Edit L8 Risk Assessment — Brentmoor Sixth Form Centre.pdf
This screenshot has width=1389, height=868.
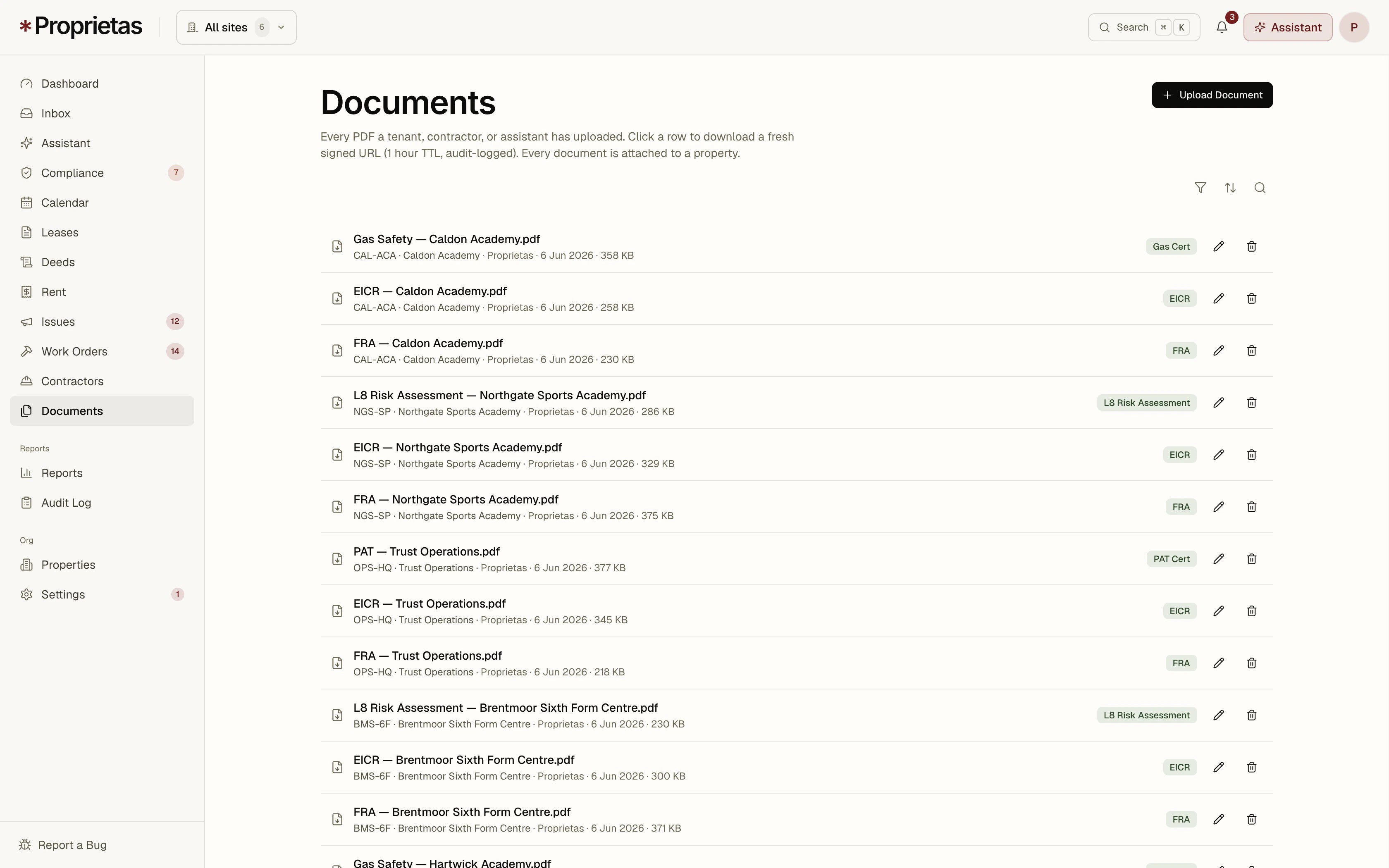tap(1219, 715)
